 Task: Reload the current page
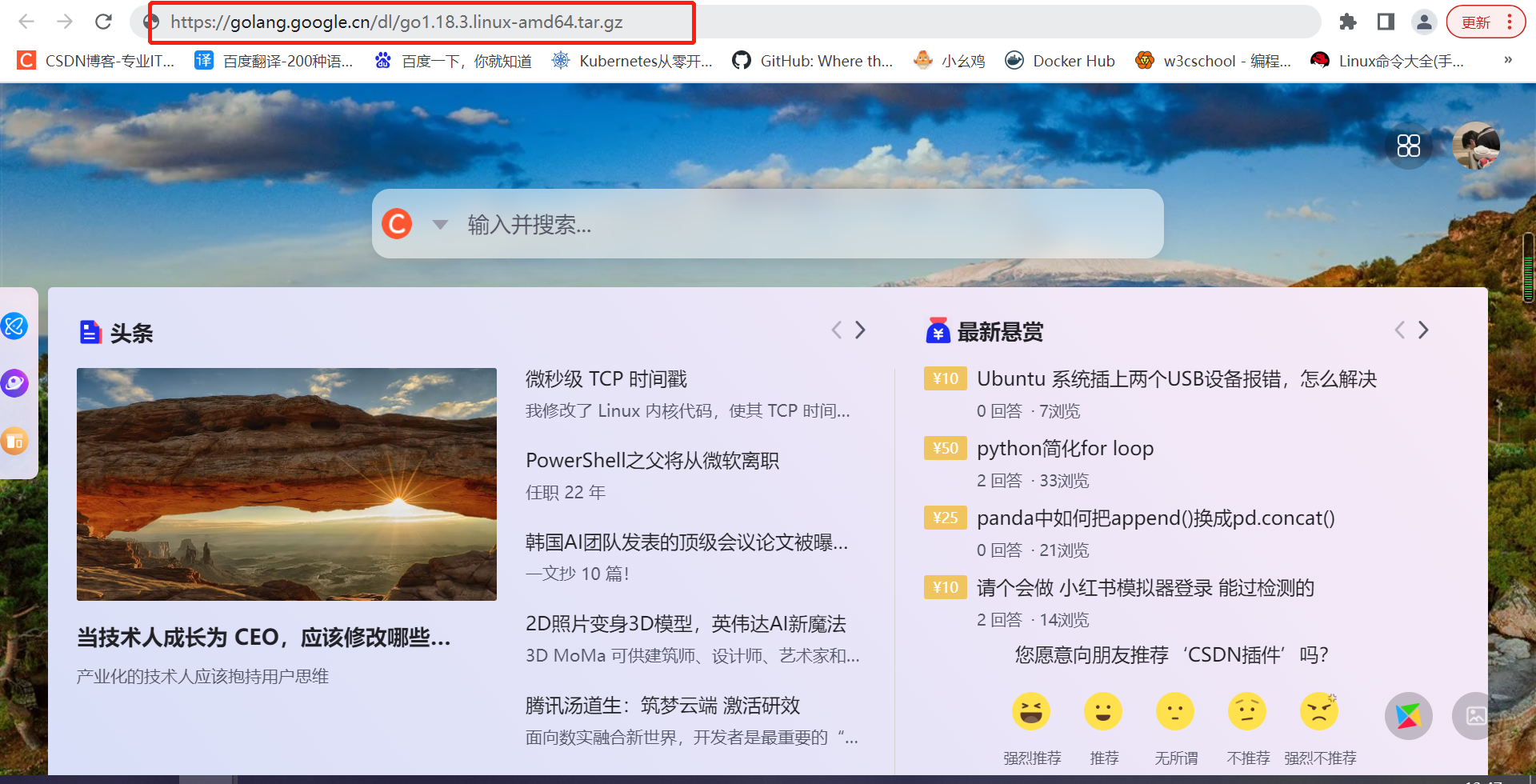[103, 22]
